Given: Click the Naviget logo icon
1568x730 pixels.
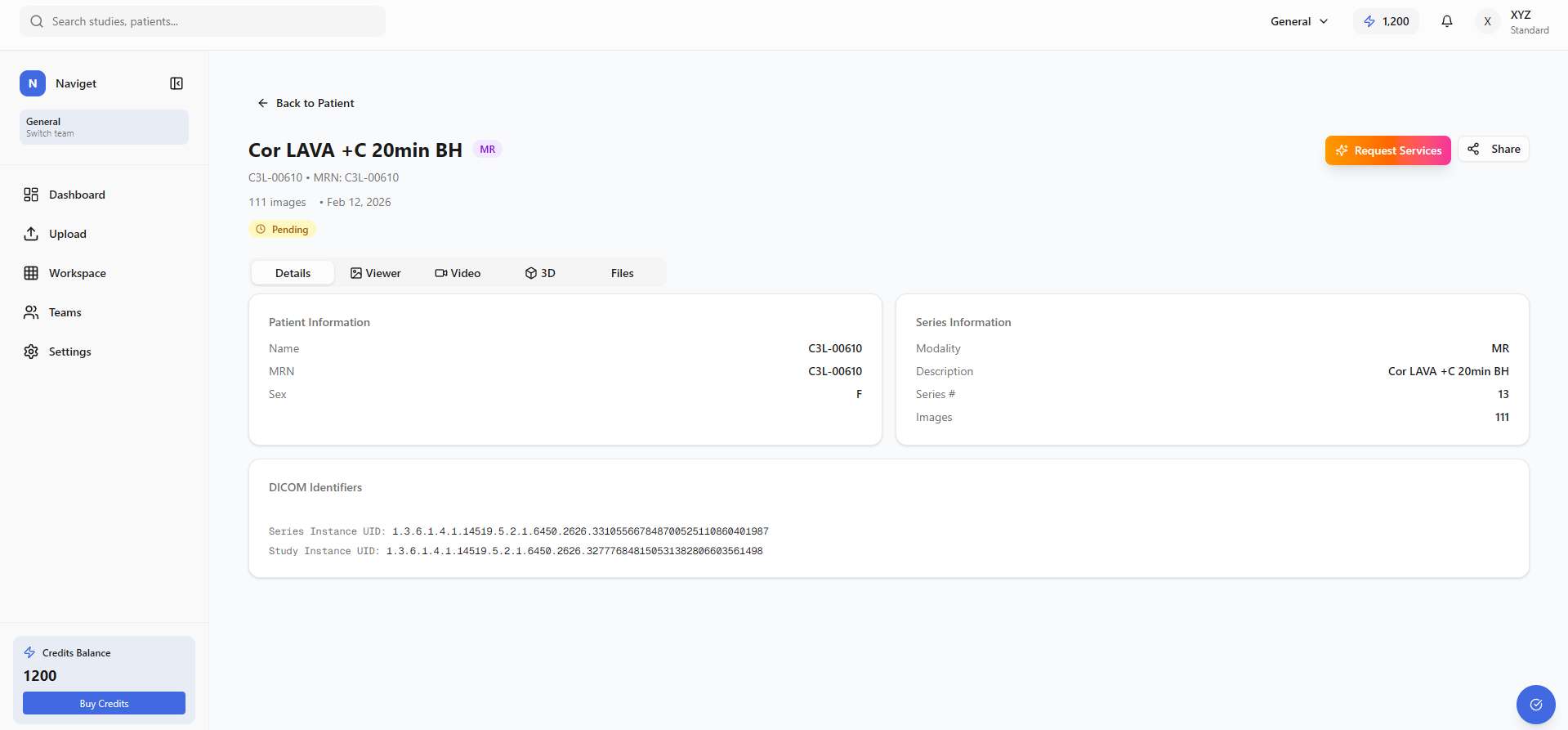Looking at the screenshot, I should (33, 83).
